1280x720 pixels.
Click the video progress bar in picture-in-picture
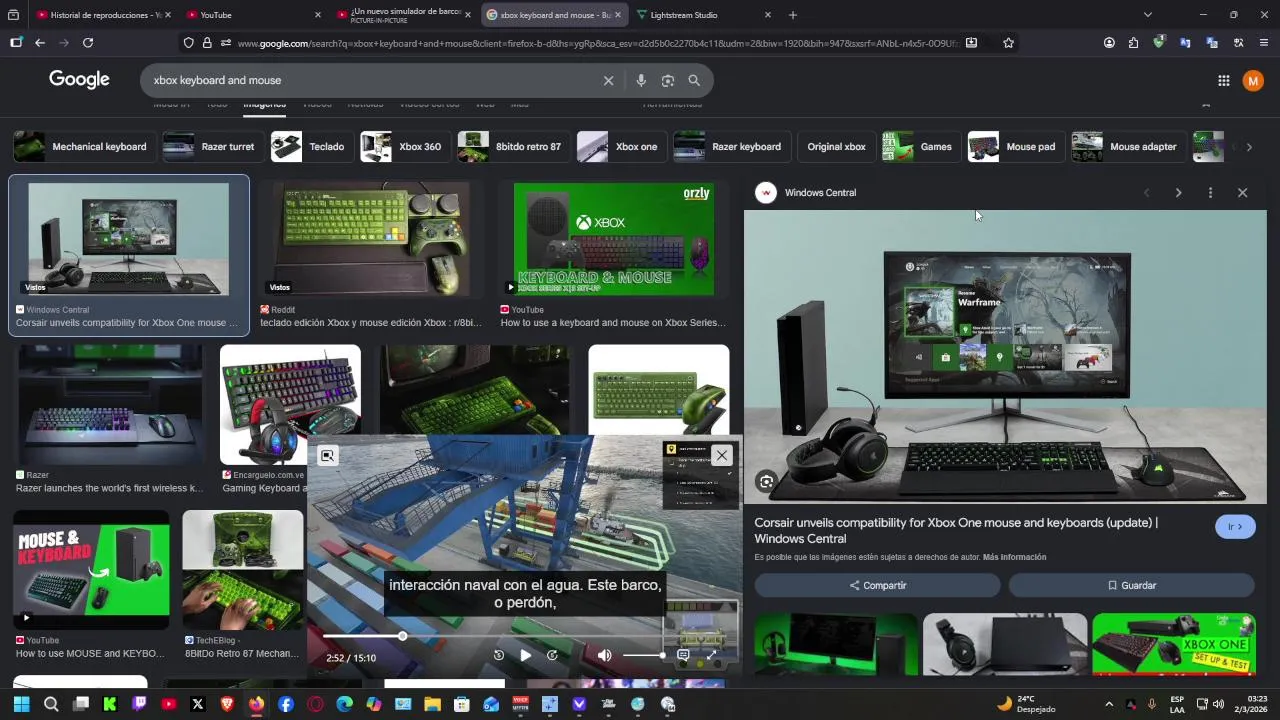click(525, 636)
